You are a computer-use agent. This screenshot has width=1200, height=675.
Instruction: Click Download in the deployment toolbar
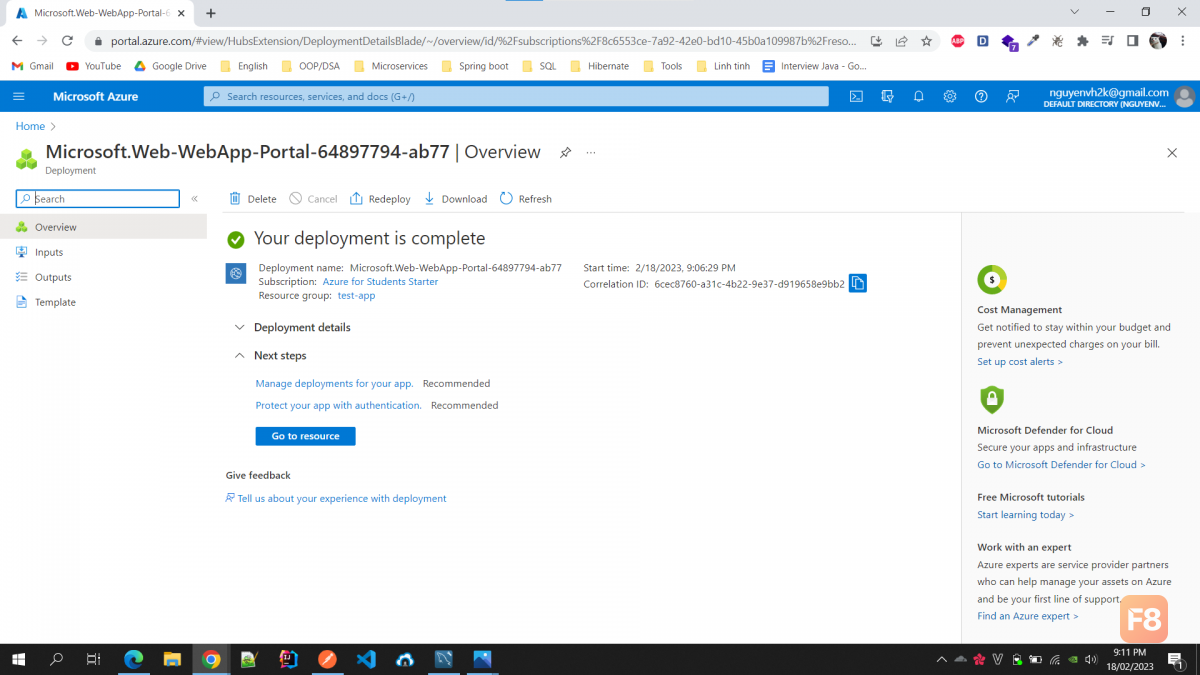coord(455,199)
